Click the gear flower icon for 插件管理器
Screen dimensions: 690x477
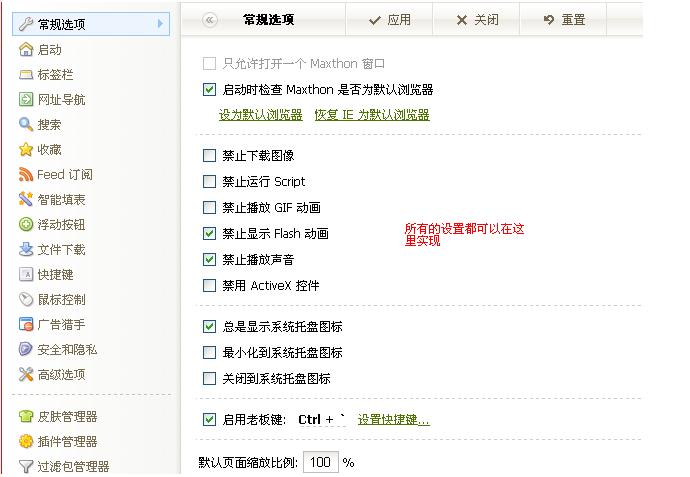click(26, 441)
